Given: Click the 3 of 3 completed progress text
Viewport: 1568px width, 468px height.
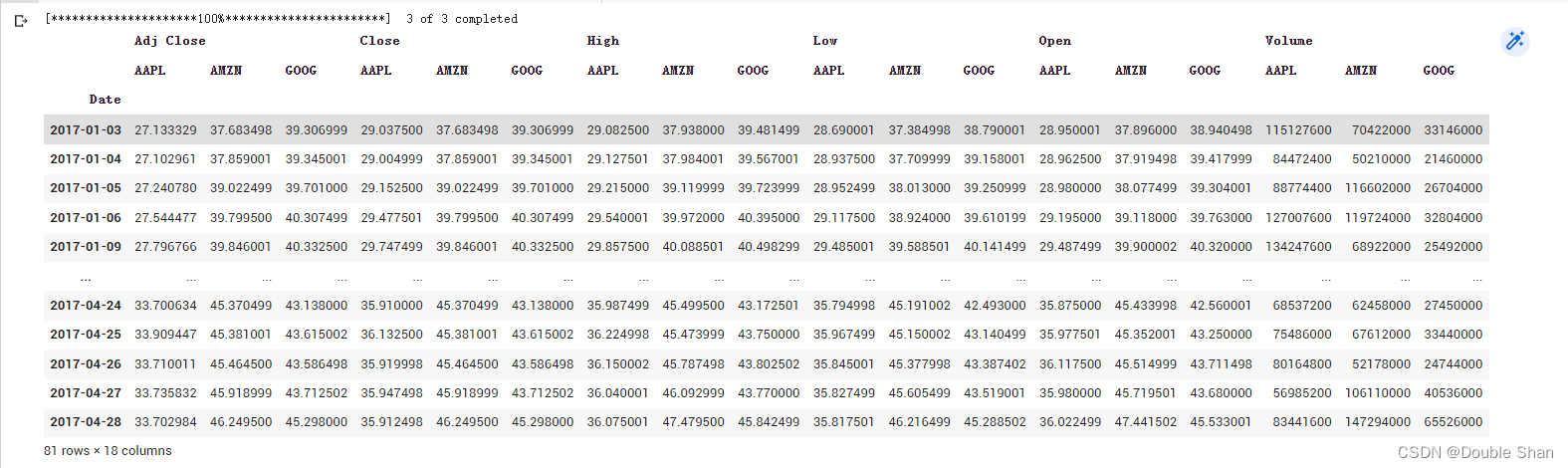Looking at the screenshot, I should pos(462,19).
